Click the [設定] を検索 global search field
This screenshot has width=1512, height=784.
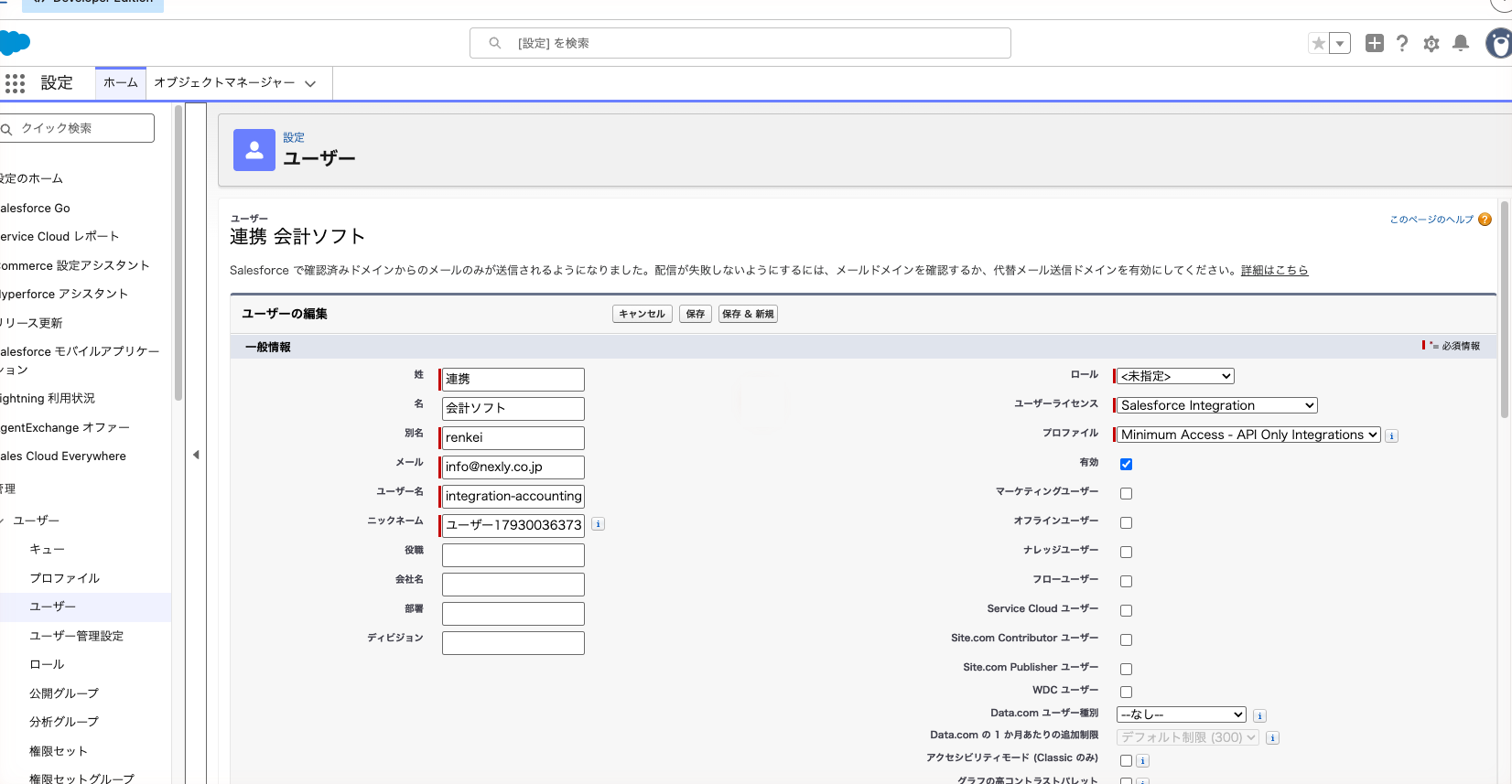point(740,43)
